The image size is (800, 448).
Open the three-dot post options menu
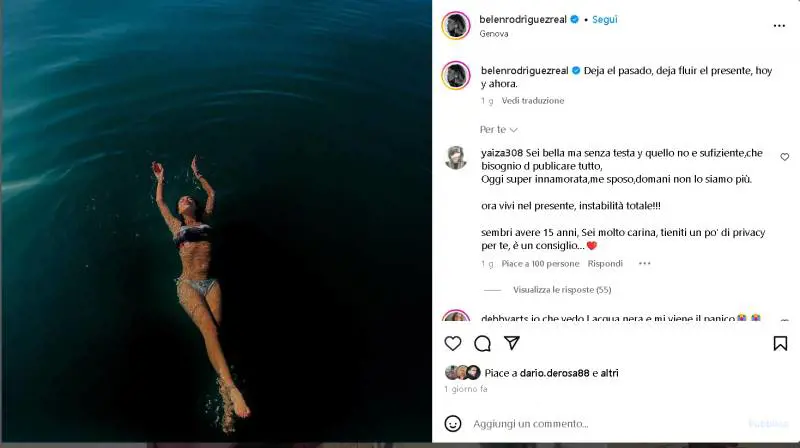(x=779, y=25)
